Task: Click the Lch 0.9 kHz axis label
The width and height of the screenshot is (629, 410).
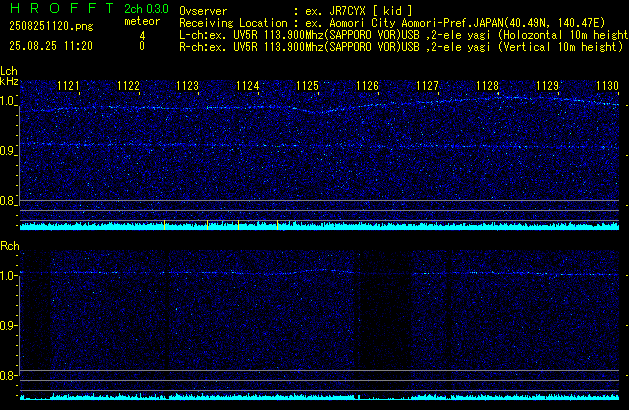Action: [x=8, y=151]
